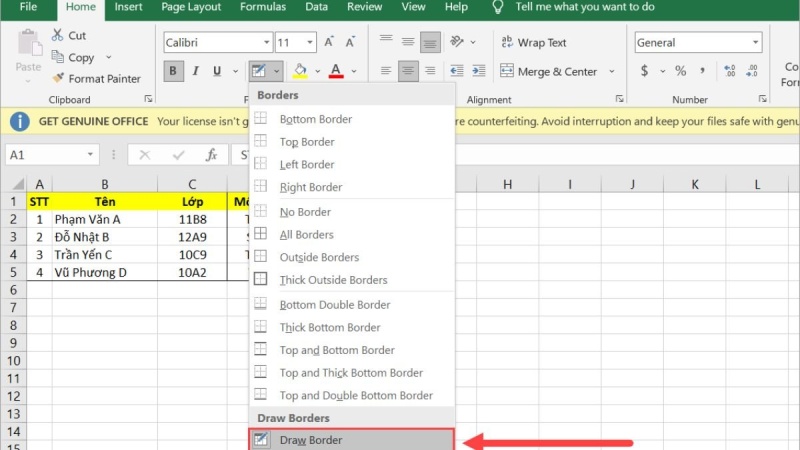Image resolution: width=800 pixels, height=450 pixels.
Task: Open the Calibri font name dropdown
Action: point(266,43)
